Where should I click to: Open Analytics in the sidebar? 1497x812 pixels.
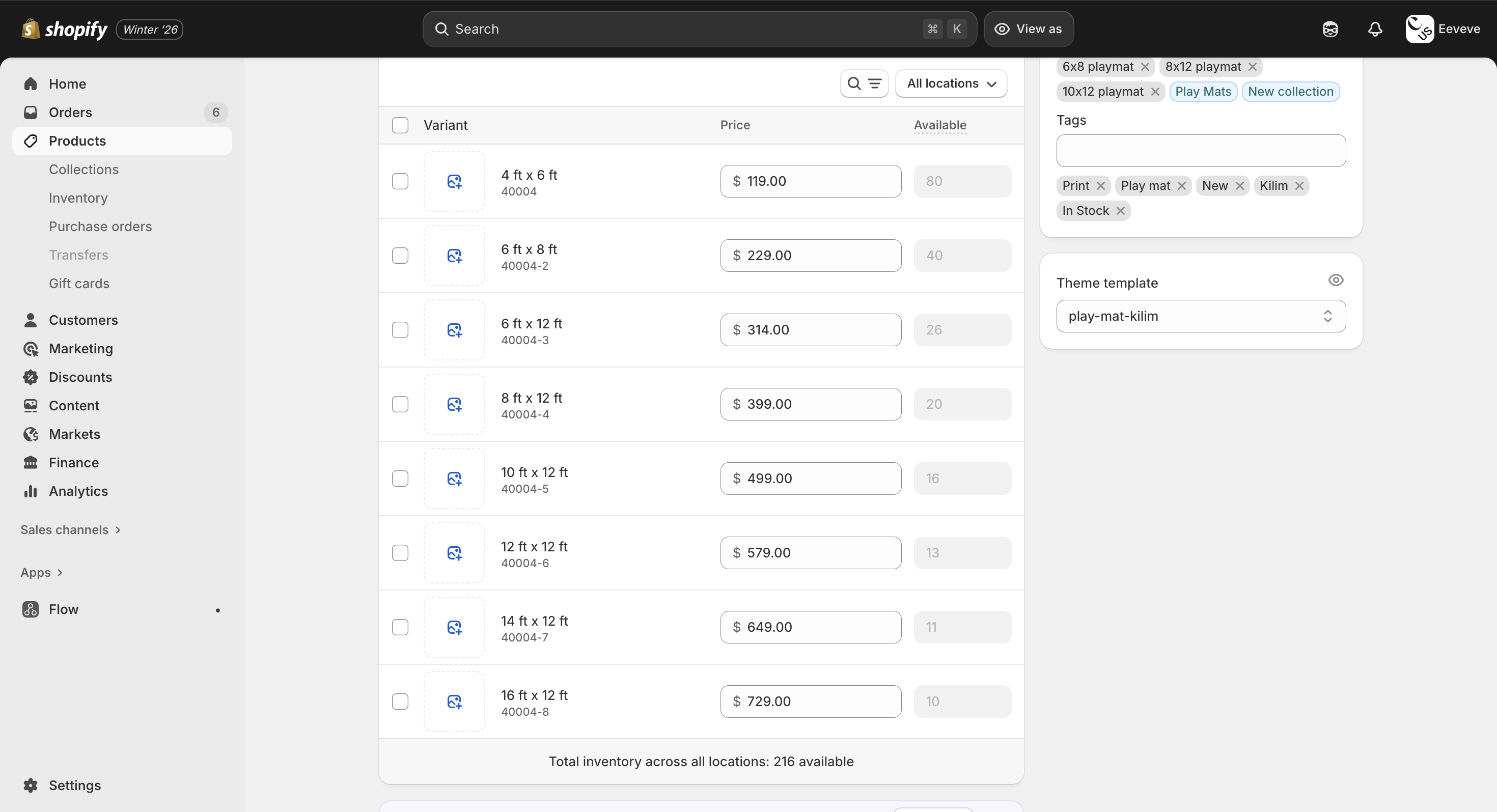click(78, 491)
